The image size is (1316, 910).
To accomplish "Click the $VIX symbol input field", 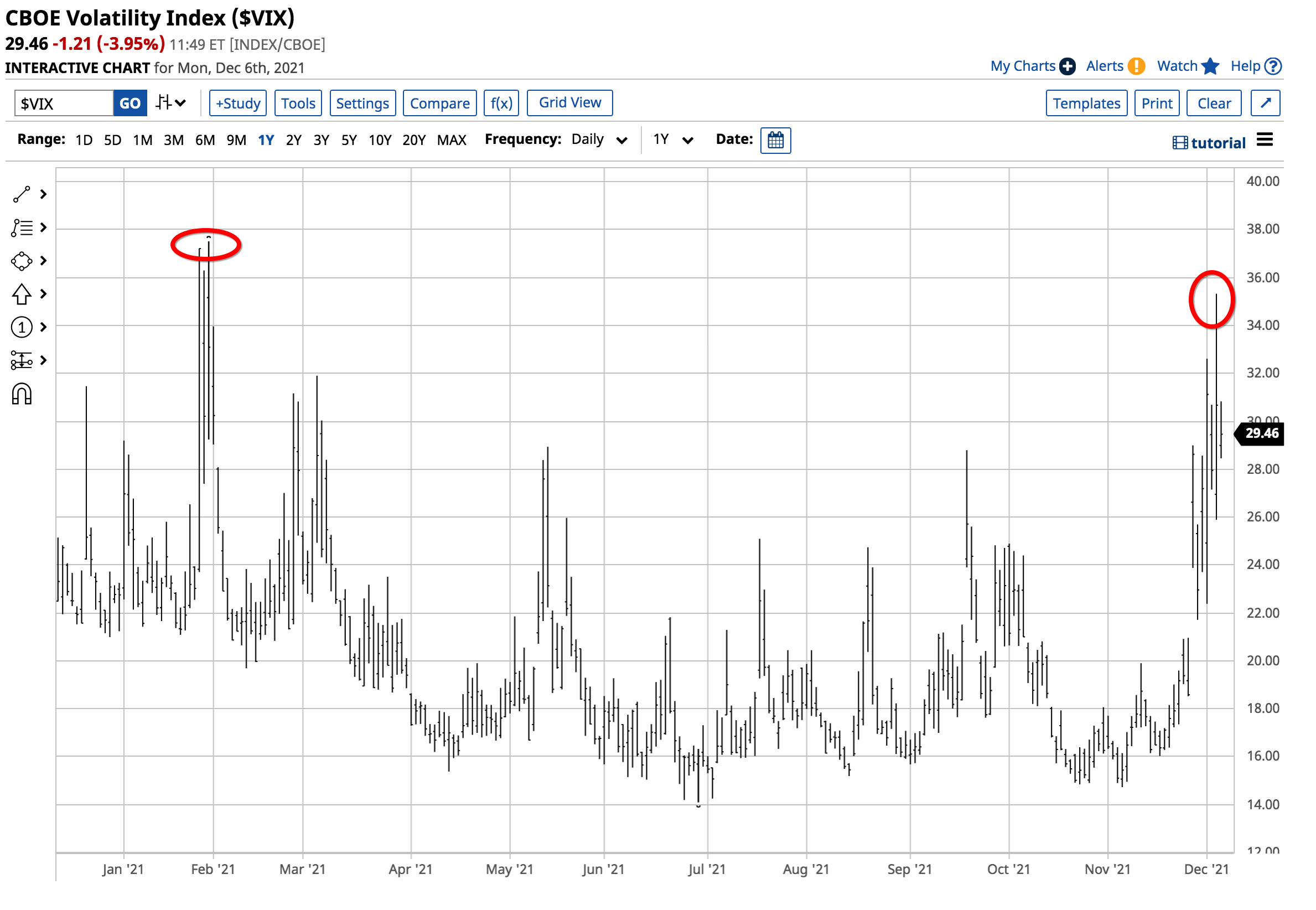I will point(63,103).
